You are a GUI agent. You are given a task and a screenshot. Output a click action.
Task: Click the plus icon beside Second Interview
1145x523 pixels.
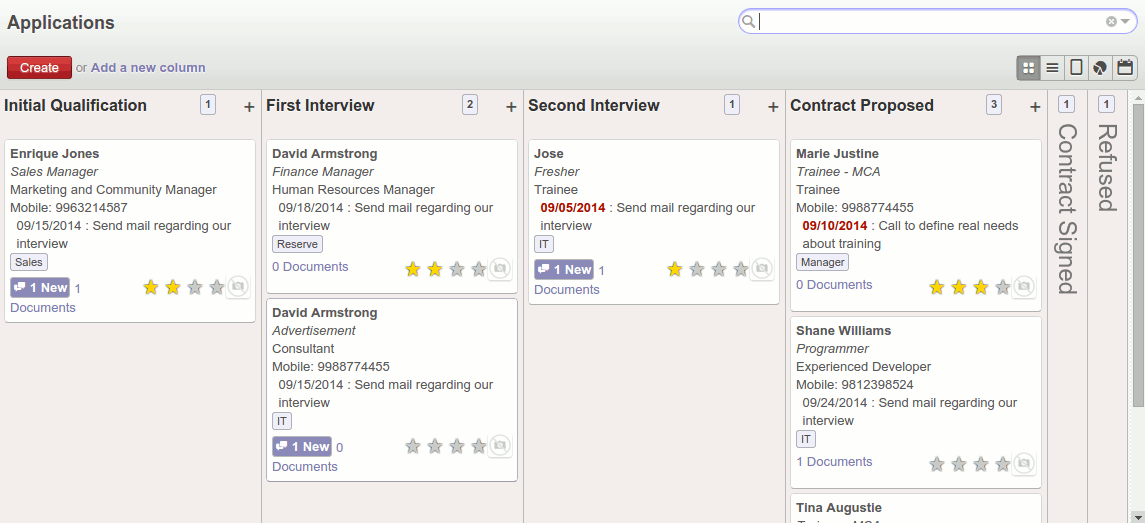[x=773, y=107]
